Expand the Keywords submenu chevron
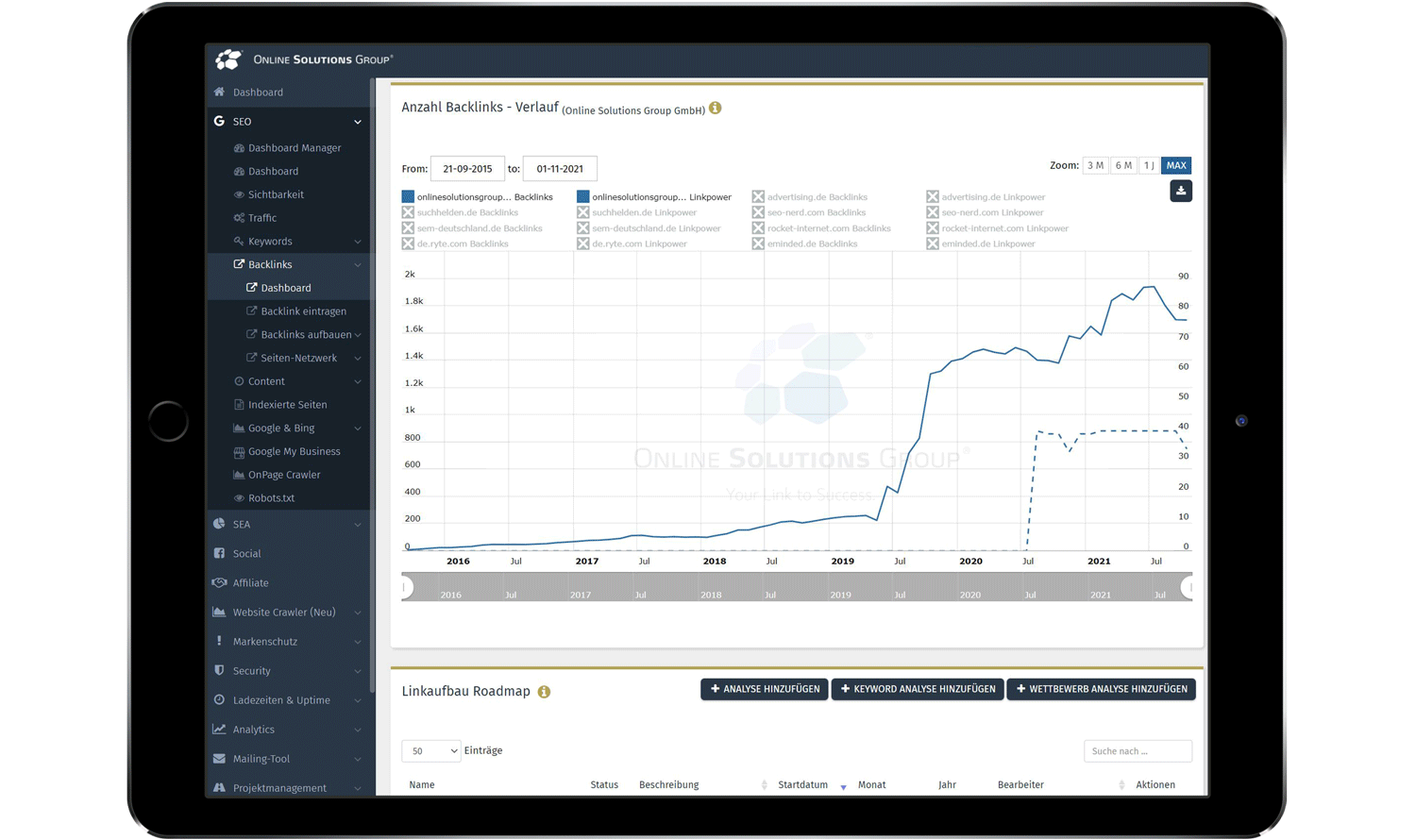This screenshot has width=1416, height=840. [x=358, y=242]
